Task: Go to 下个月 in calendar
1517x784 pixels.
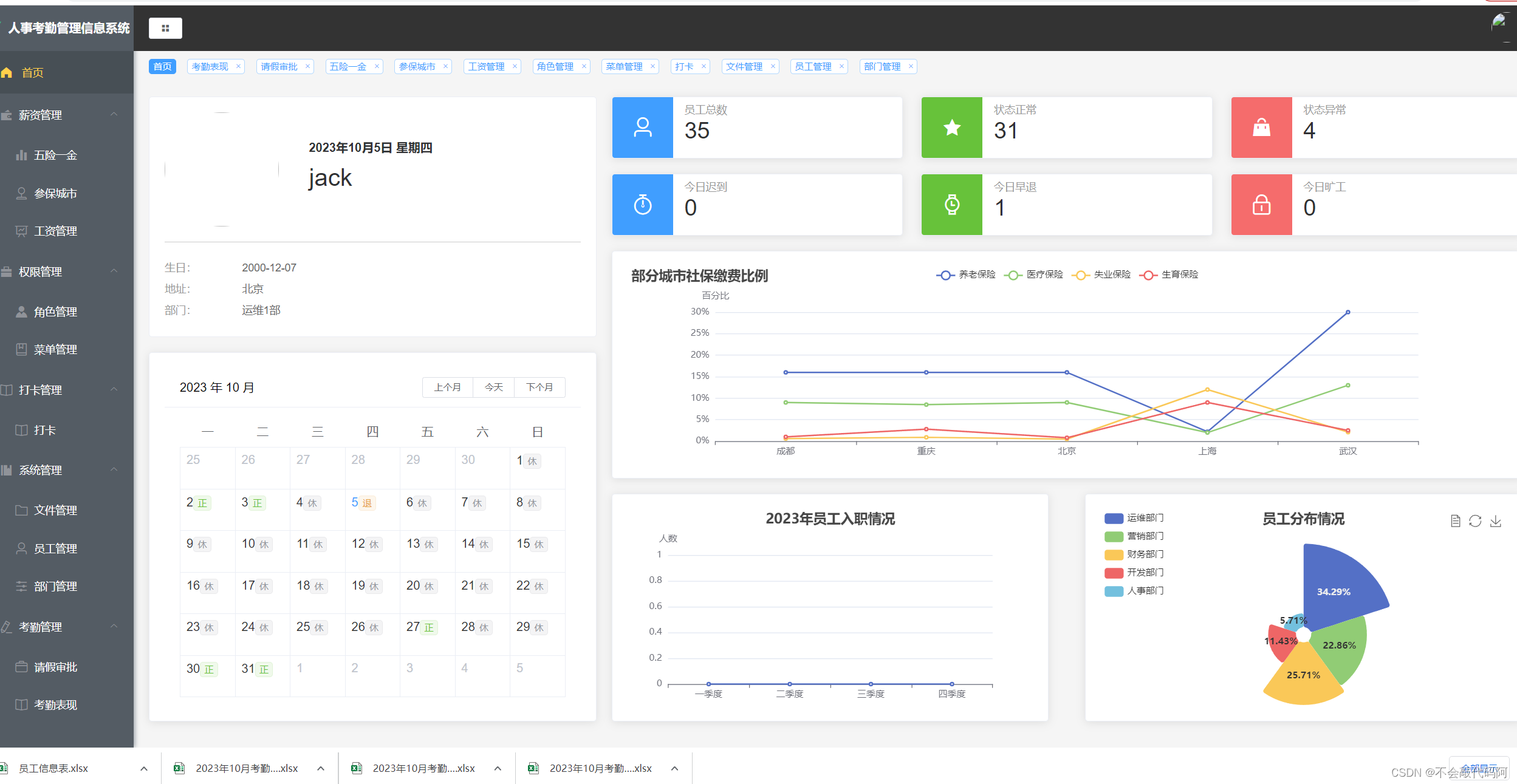Action: pyautogui.click(x=540, y=387)
